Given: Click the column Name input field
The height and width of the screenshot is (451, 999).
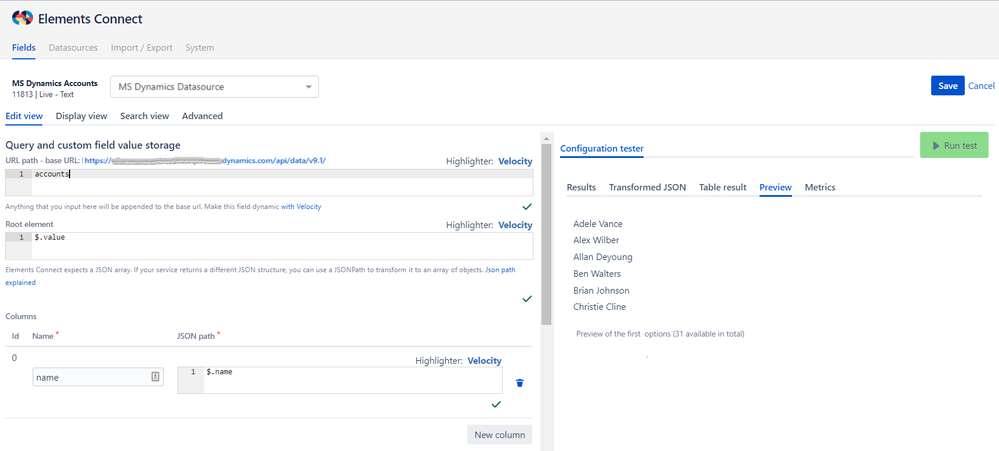Looking at the screenshot, I should point(98,377).
